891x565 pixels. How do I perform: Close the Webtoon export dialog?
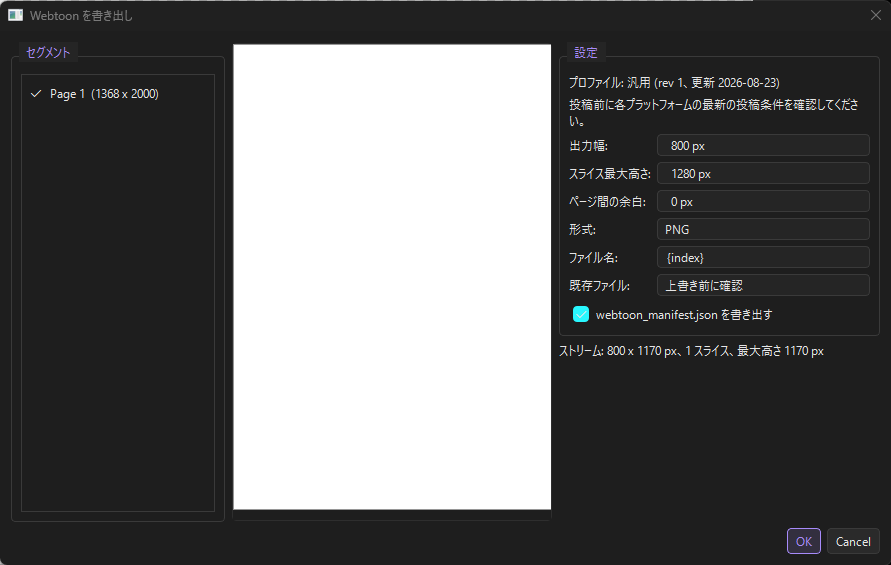coord(876,15)
